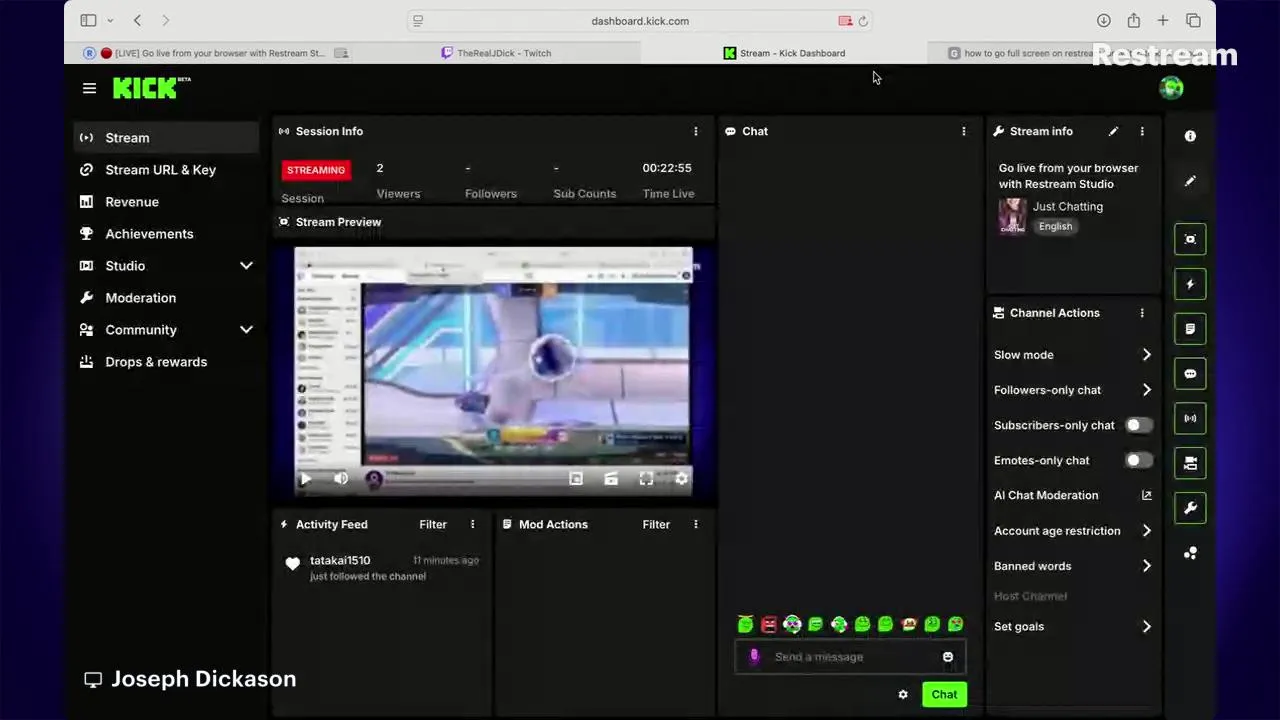
Task: Mute the stream preview volume
Action: pyautogui.click(x=341, y=479)
